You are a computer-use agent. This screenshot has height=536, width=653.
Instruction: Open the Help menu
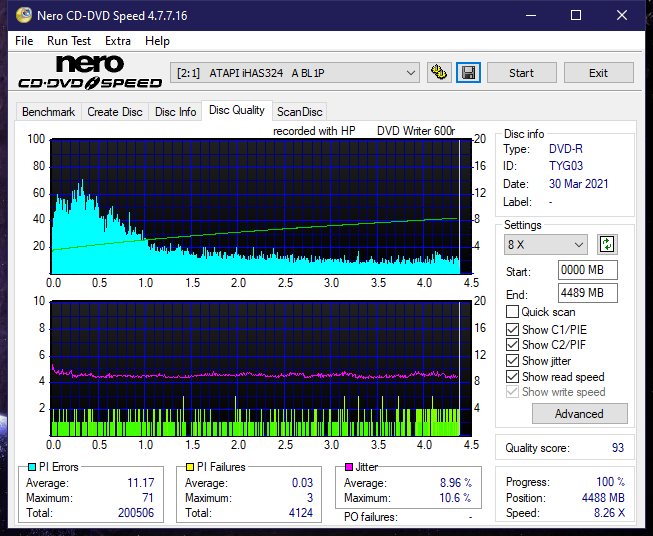click(x=157, y=41)
